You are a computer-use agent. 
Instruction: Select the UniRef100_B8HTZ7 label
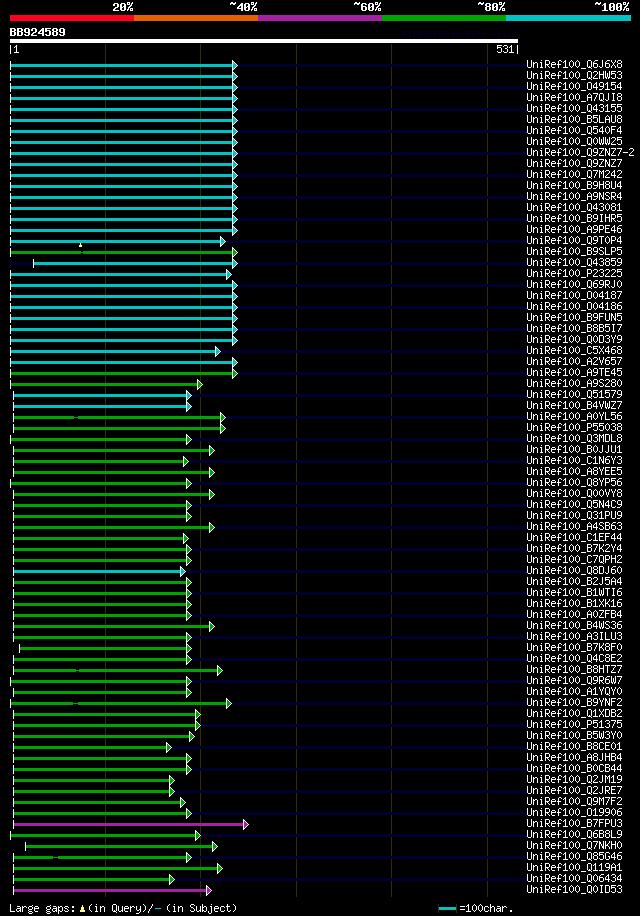pyautogui.click(x=574, y=670)
